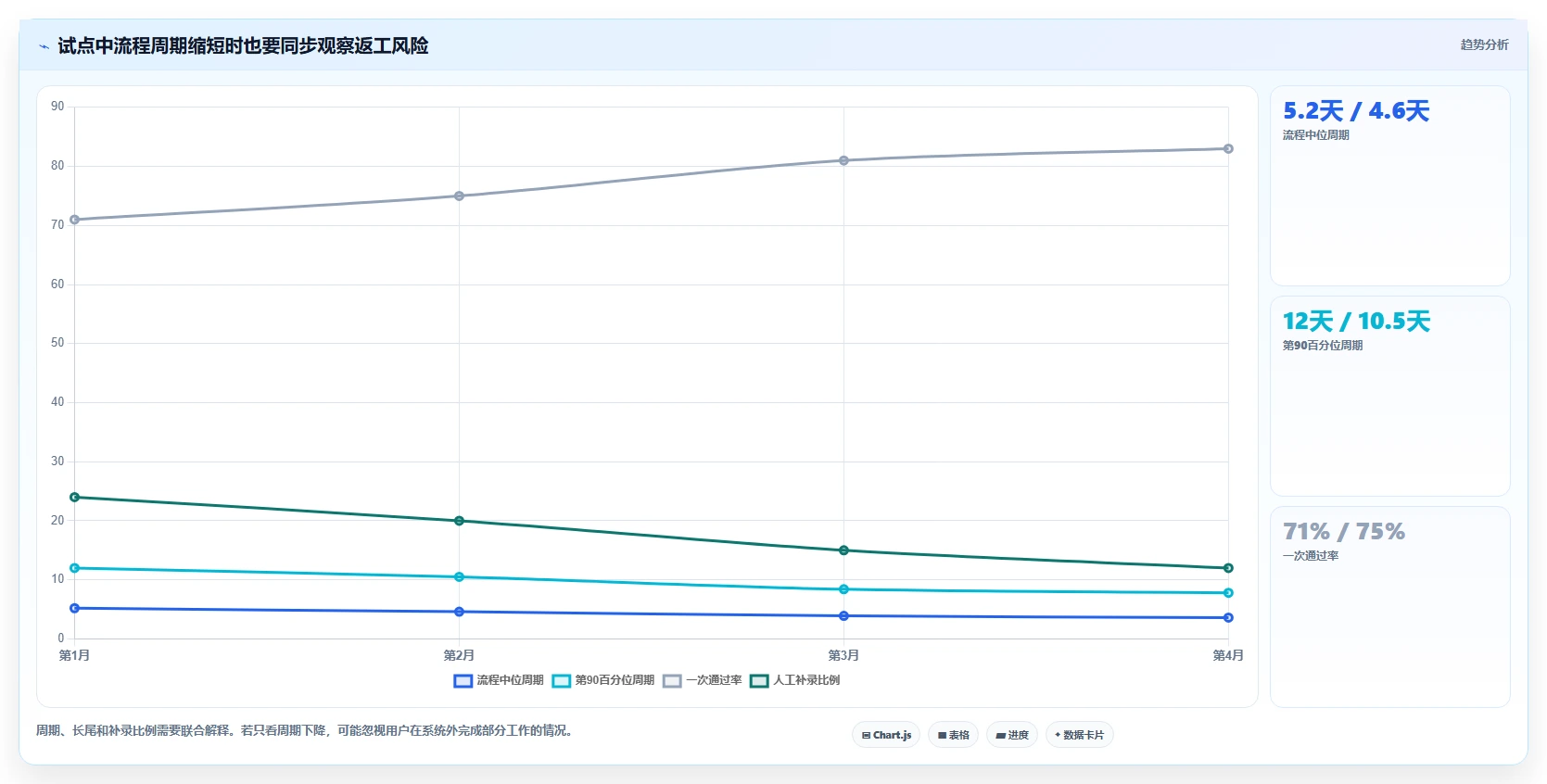Select the 一次通过率 data point at 第3月
1547x784 pixels.
843,160
